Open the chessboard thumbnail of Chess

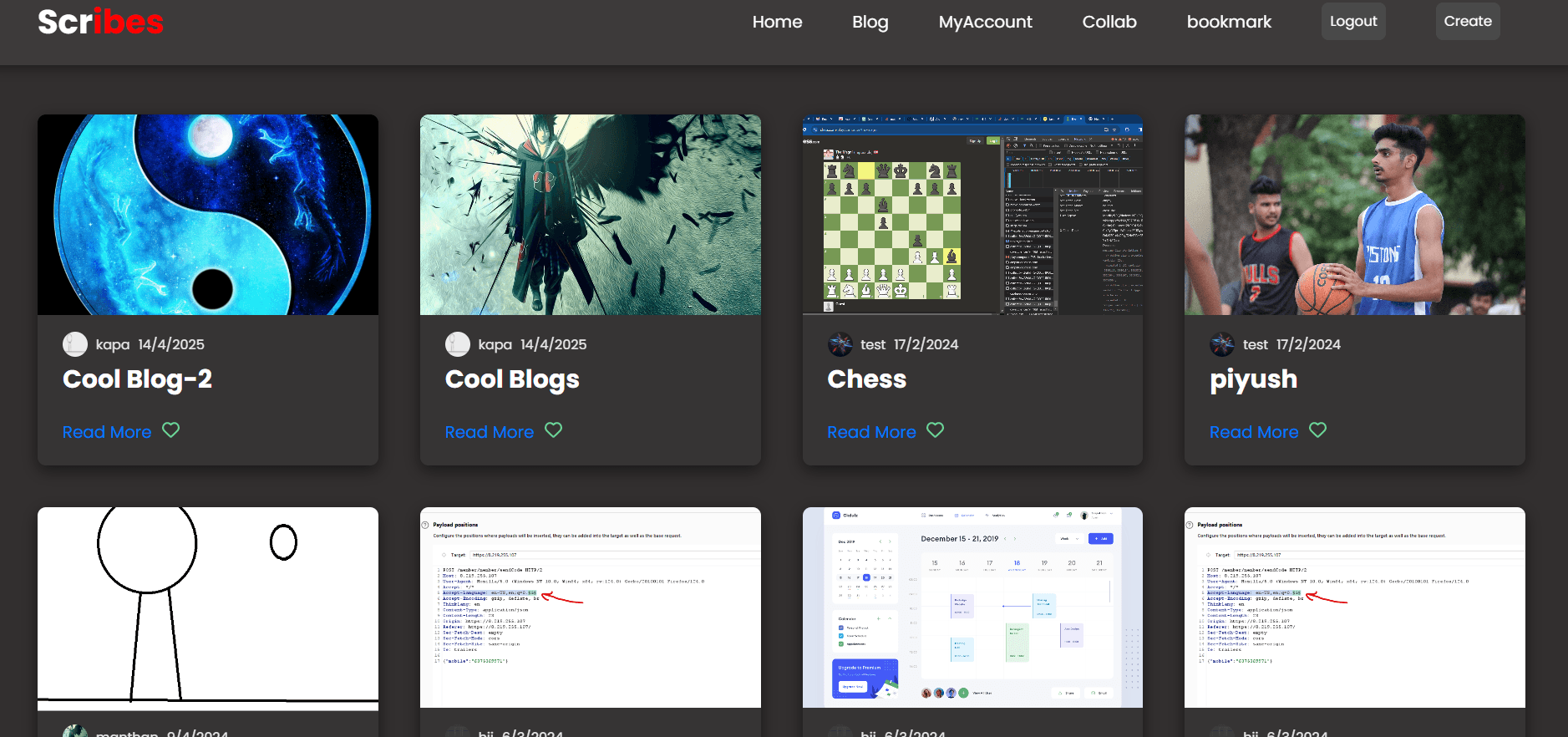972,215
